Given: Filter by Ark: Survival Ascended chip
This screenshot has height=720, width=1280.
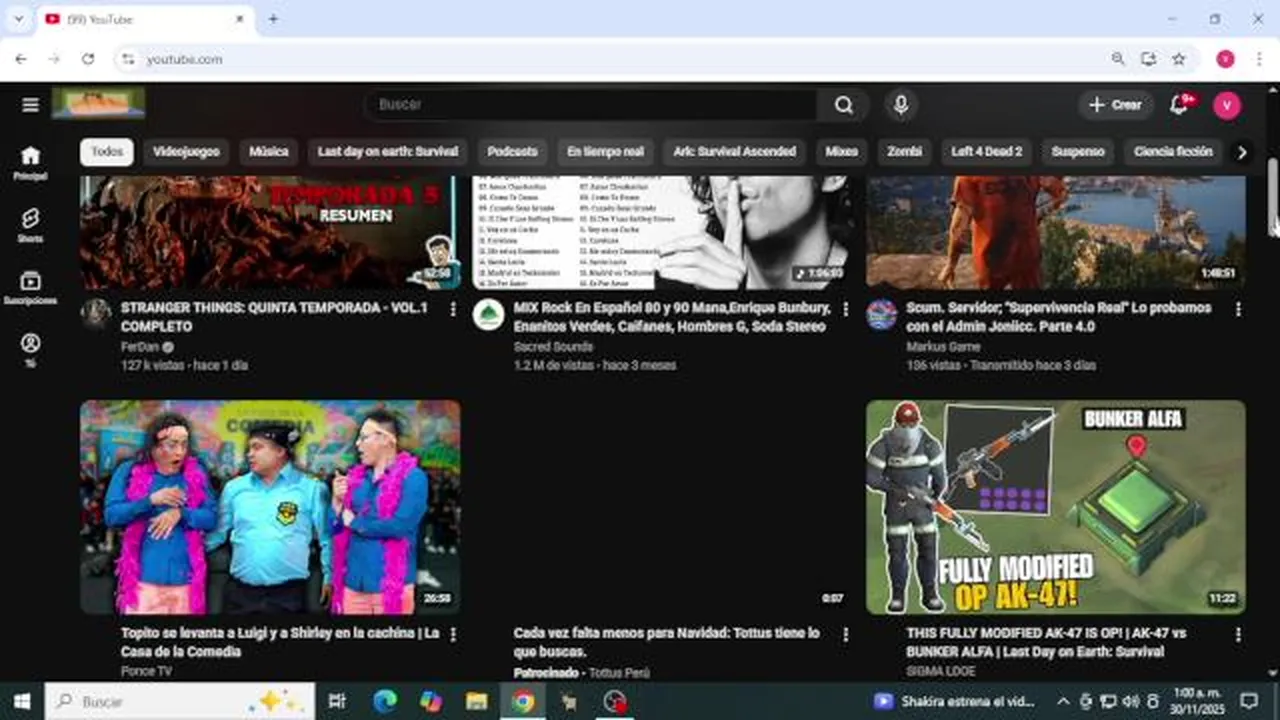Looking at the screenshot, I should click(x=735, y=152).
